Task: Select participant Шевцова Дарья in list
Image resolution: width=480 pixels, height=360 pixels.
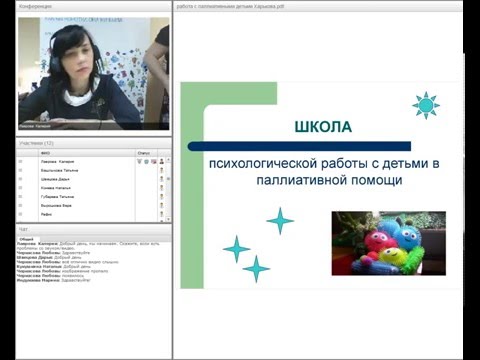Action: coord(55,179)
